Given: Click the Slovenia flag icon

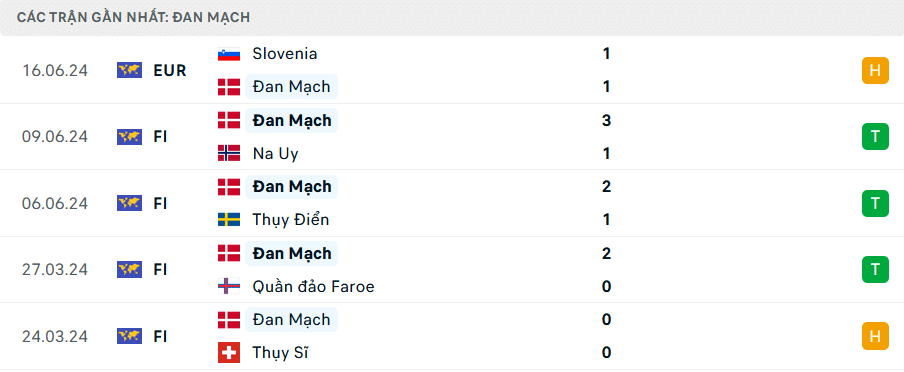Looking at the screenshot, I should point(229,54).
